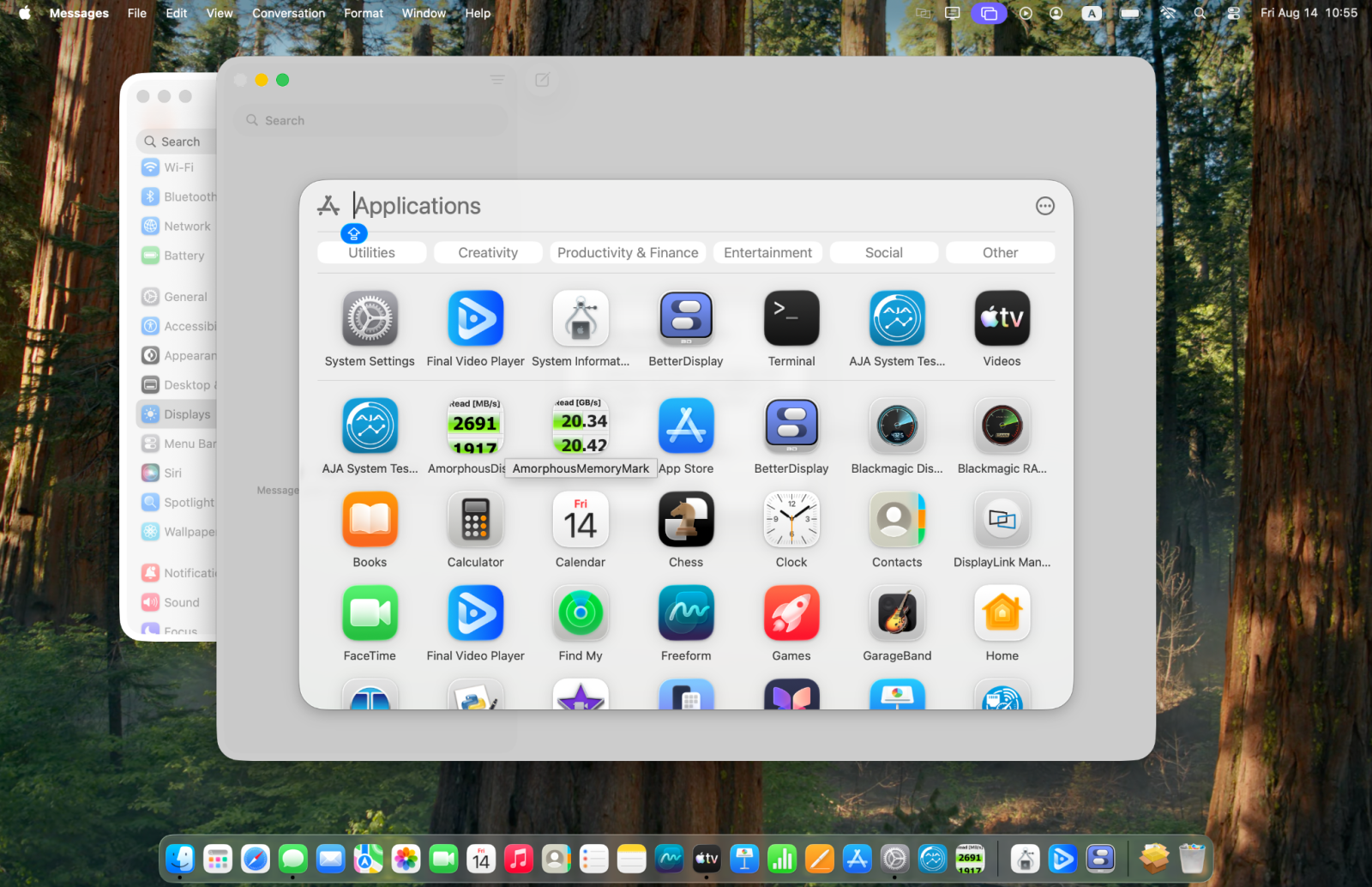Open the Apple menu
The height and width of the screenshot is (887, 1372).
coord(25,13)
